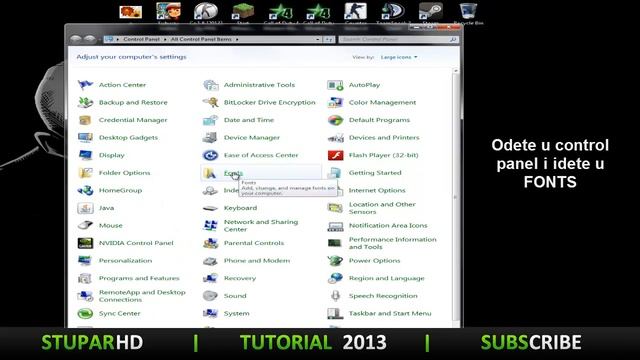Open the Color Management link
Screen dimensions: 640x360
point(382,102)
